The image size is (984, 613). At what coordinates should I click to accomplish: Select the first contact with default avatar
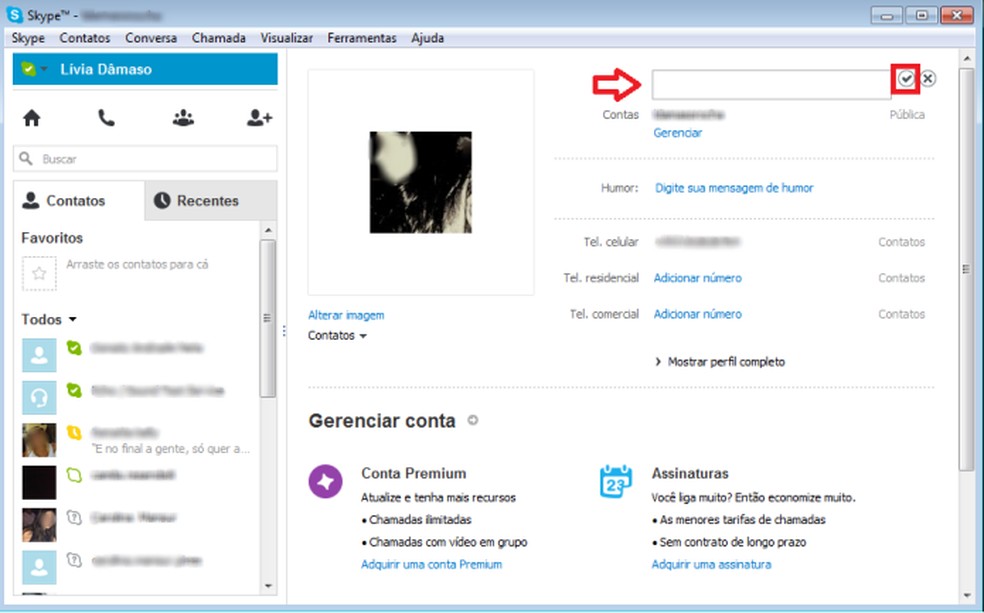point(39,355)
